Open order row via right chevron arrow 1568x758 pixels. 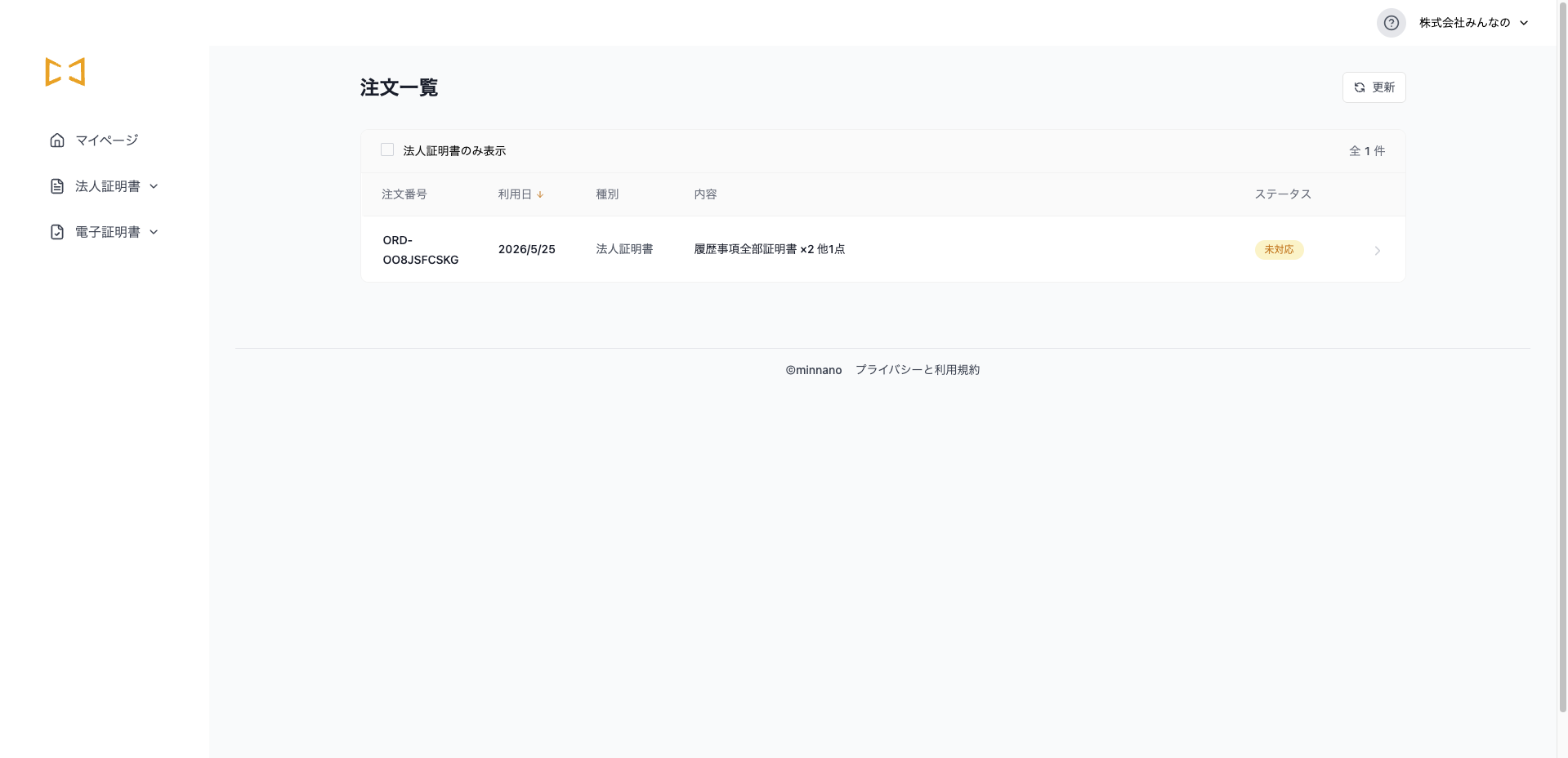click(x=1378, y=251)
